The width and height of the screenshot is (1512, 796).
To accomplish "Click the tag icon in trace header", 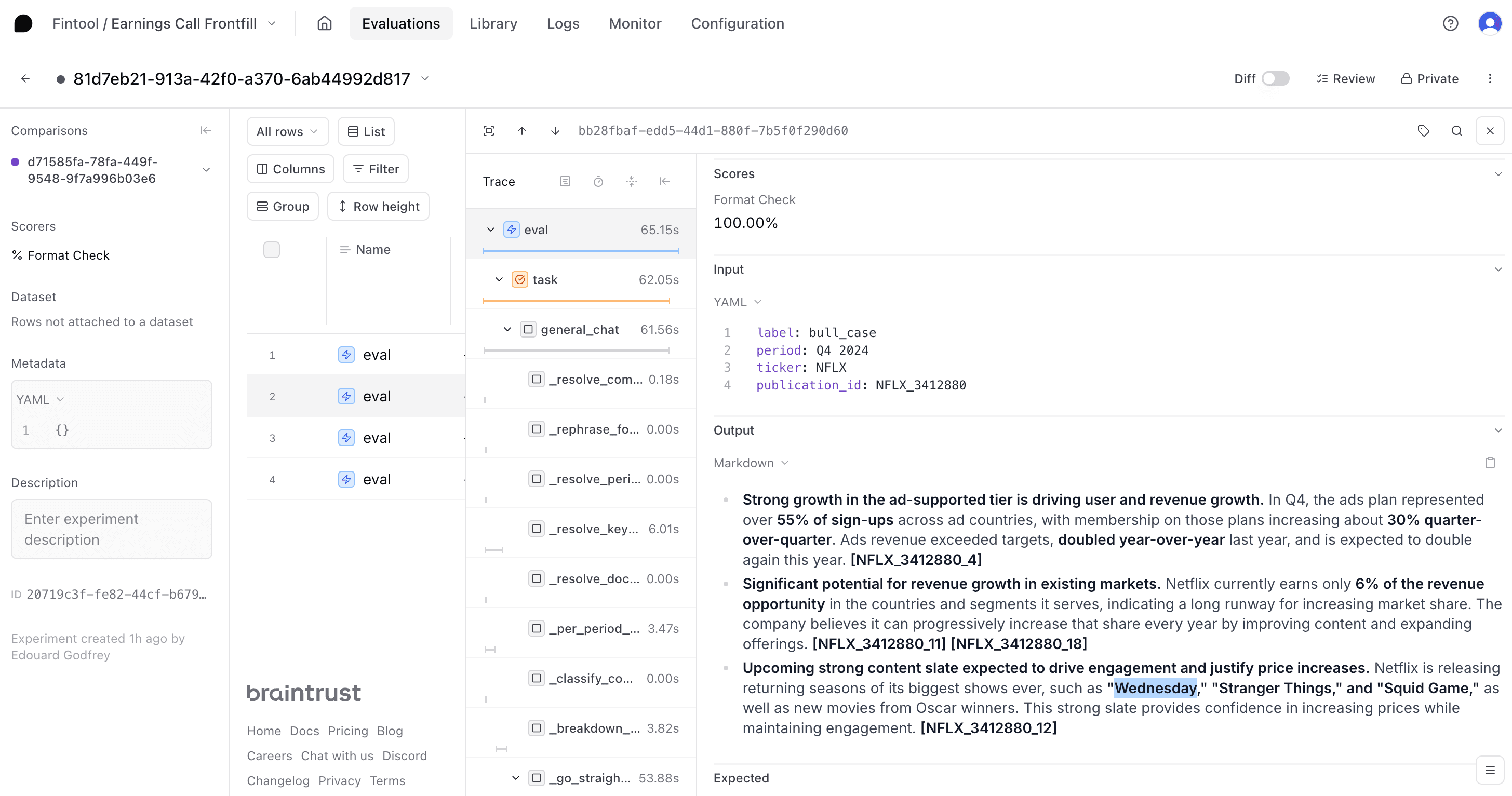I will 1423,131.
